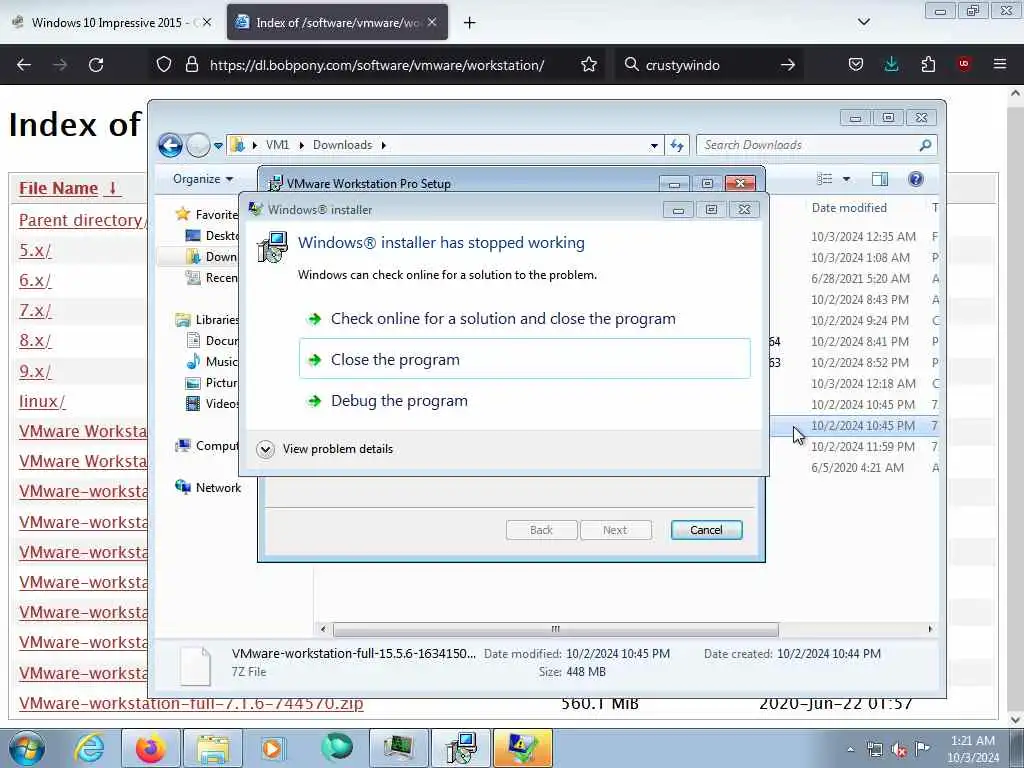Click search go arrow next to crustywindo
Image resolution: width=1024 pixels, height=768 pixels.
(x=788, y=65)
